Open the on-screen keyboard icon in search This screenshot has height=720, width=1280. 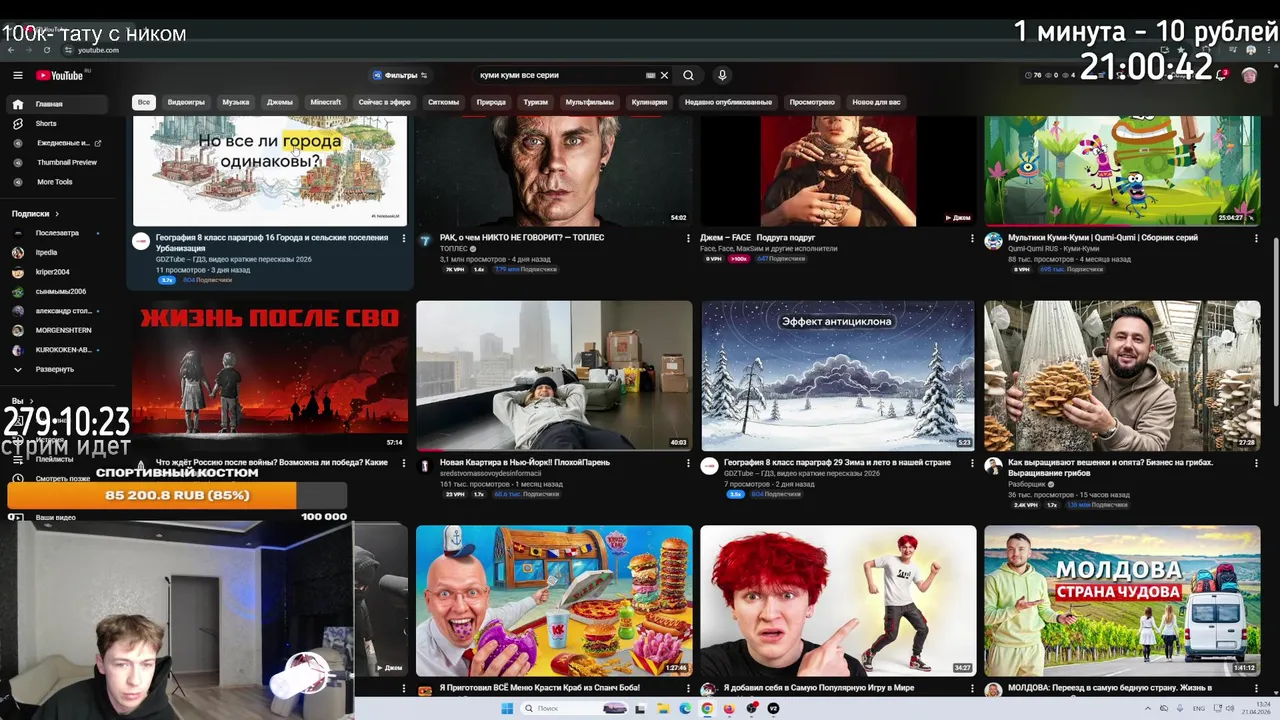650,75
